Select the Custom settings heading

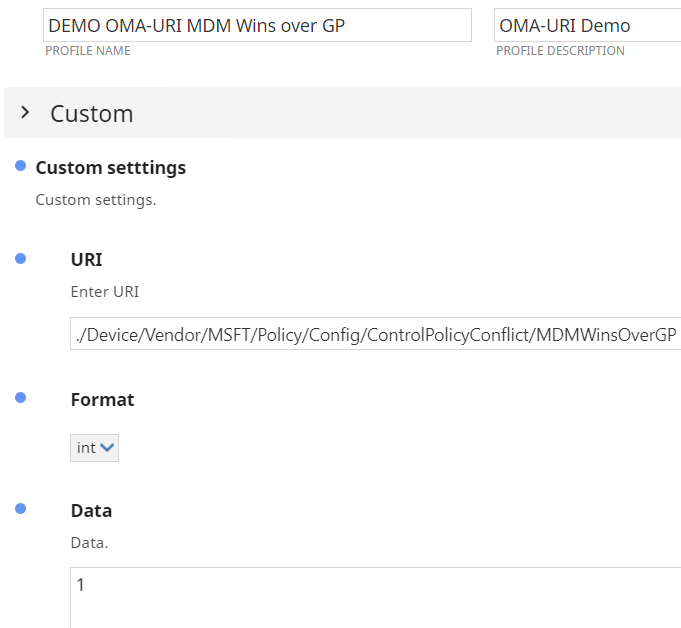(x=111, y=168)
